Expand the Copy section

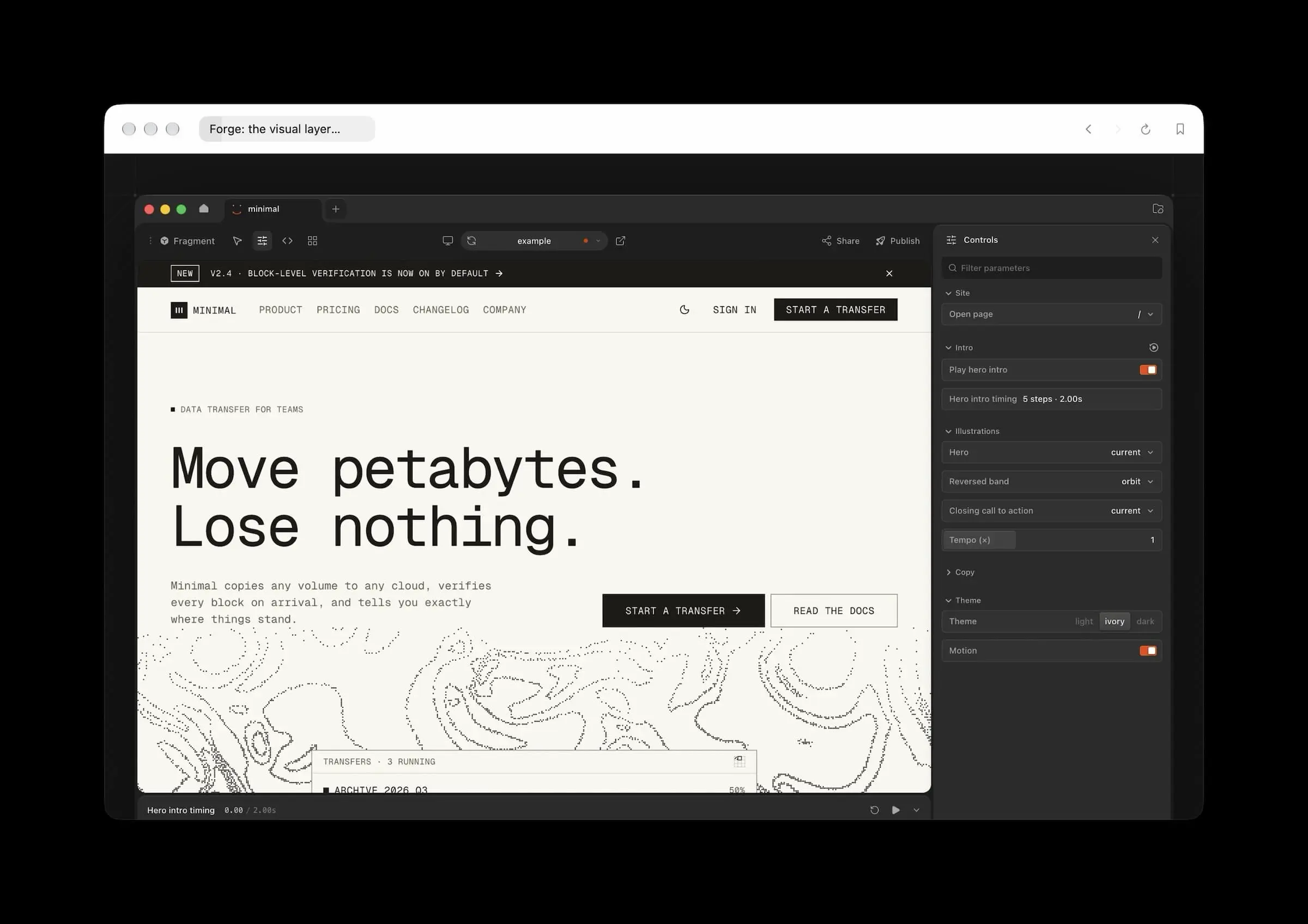[960, 572]
